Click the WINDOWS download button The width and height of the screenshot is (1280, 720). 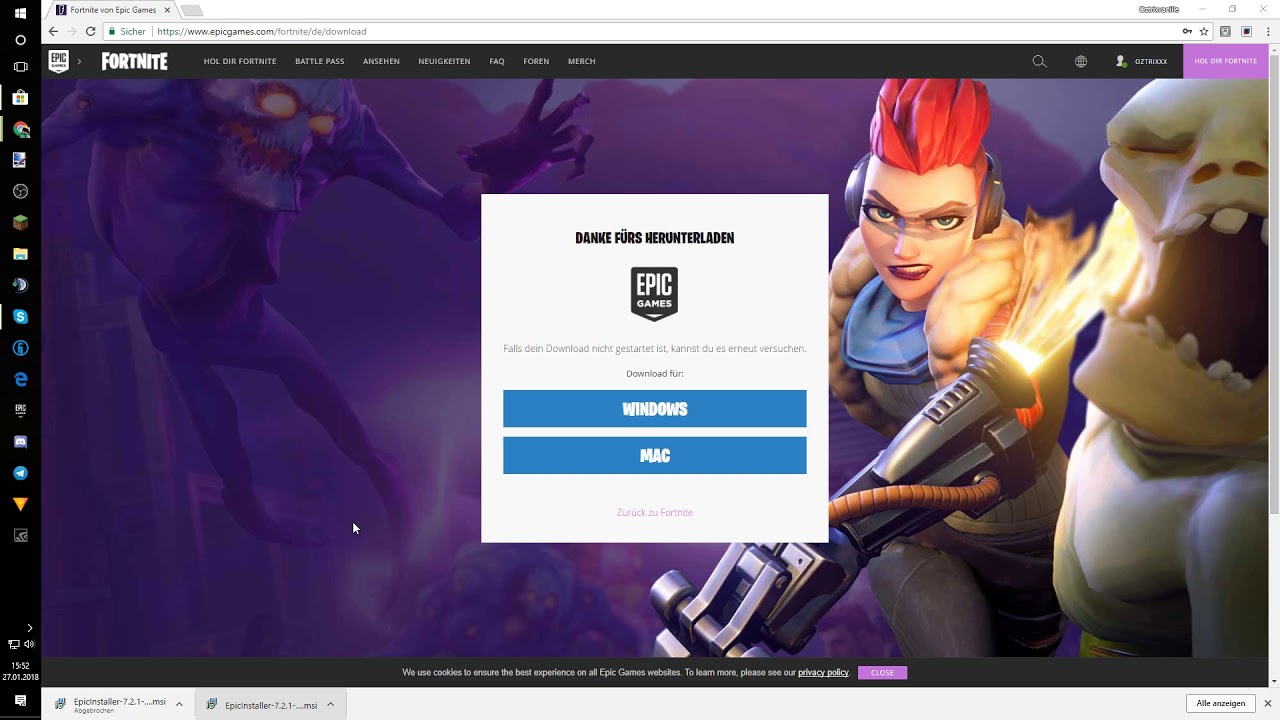(654, 409)
